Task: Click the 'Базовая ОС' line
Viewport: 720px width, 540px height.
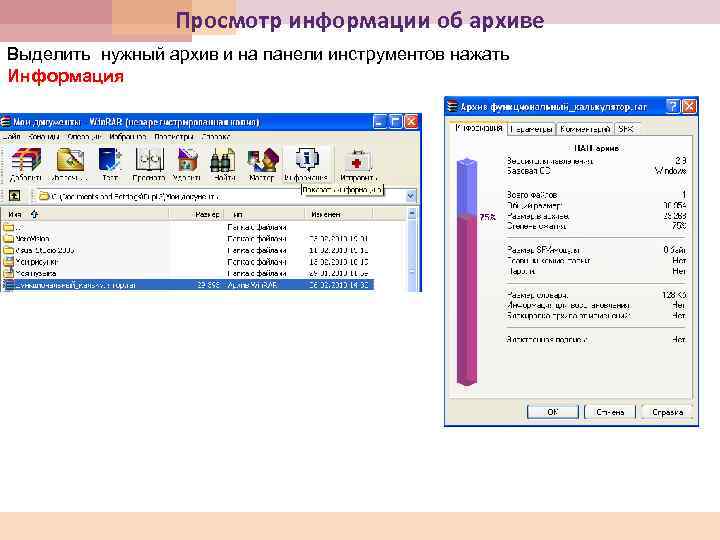Action: pyautogui.click(x=596, y=171)
